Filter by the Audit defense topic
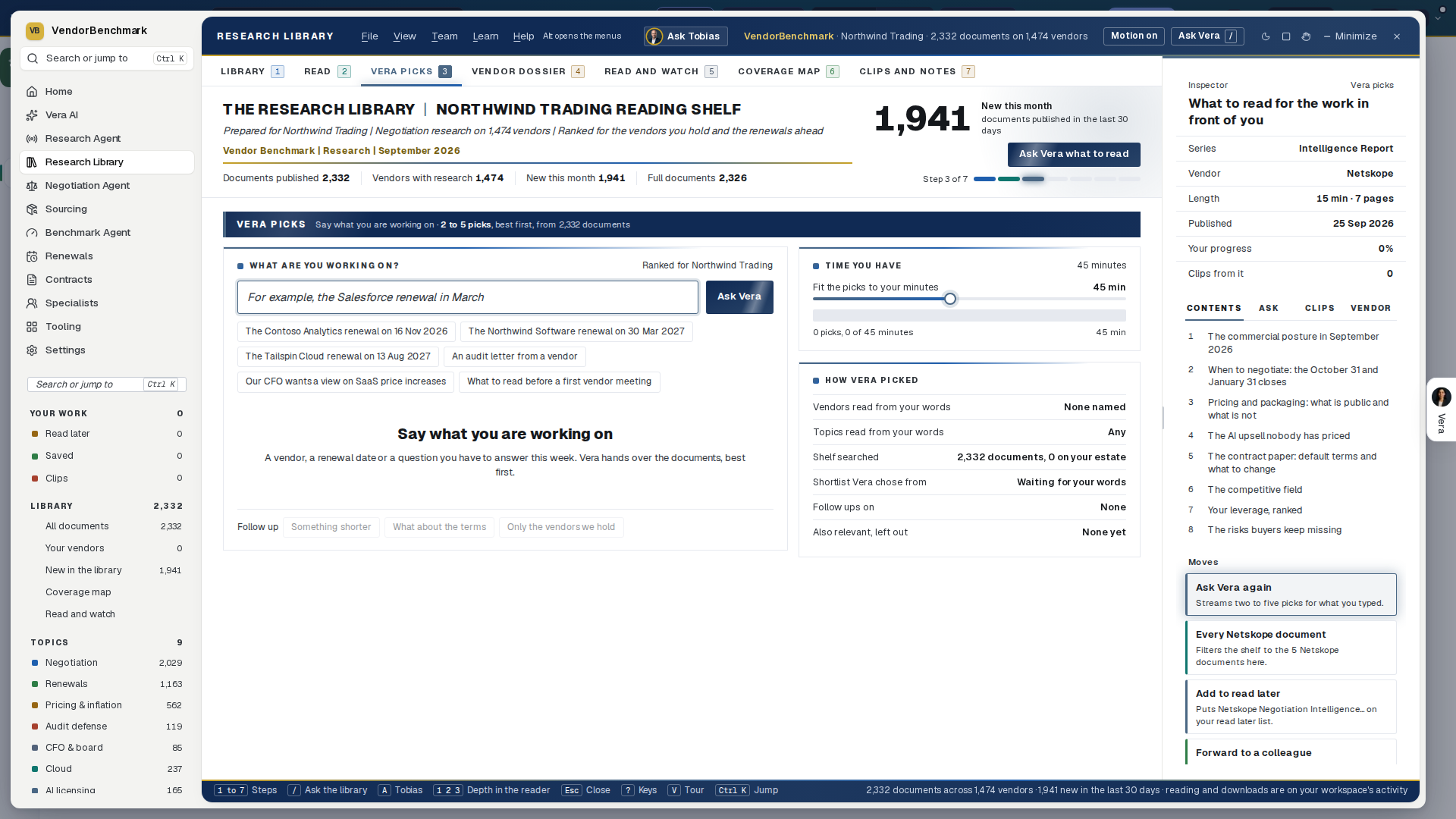This screenshot has height=819, width=1456. coord(106,726)
